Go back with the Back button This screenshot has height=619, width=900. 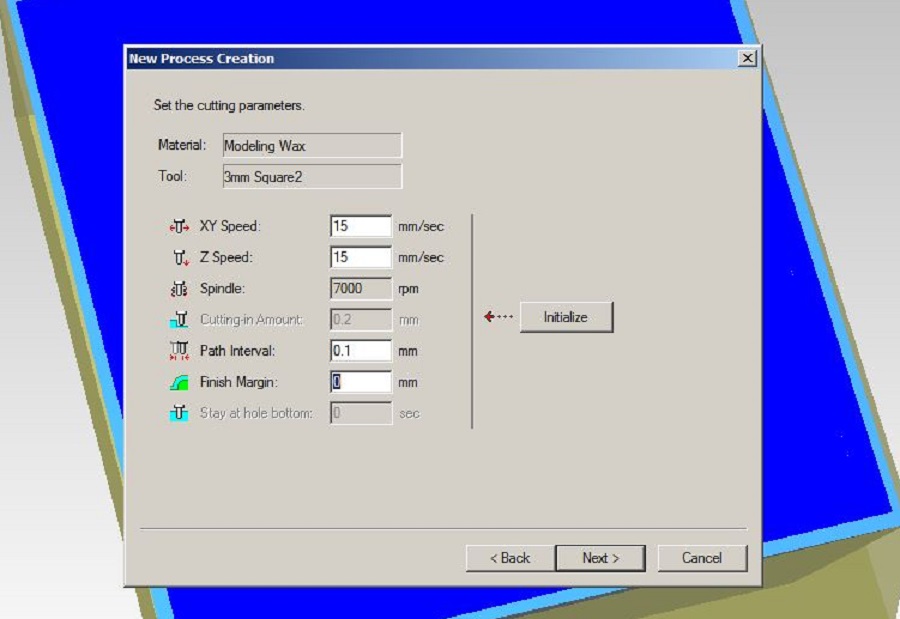(x=510, y=558)
